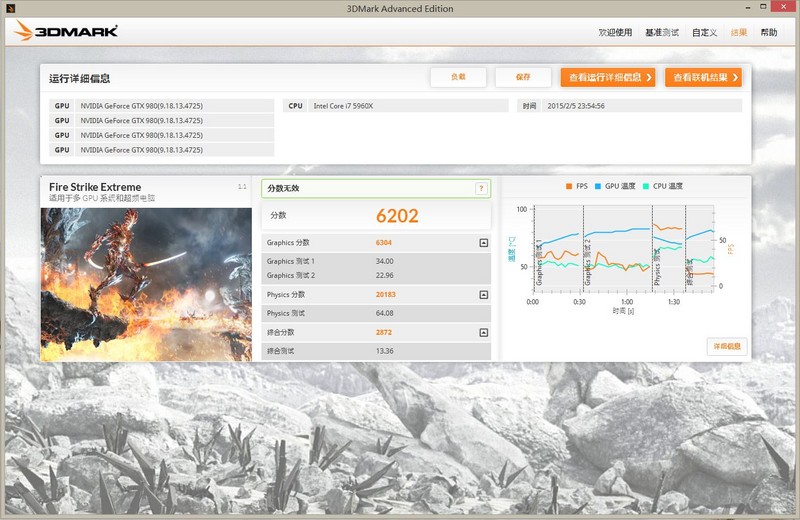The width and height of the screenshot is (800, 520).
Task: Click the overall score 6202
Action: point(397,216)
